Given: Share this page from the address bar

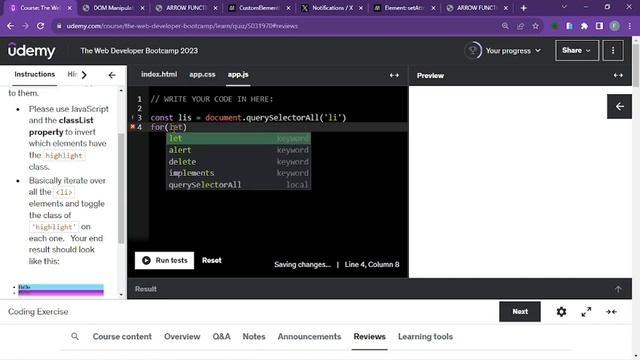Looking at the screenshot, I should [520, 26].
